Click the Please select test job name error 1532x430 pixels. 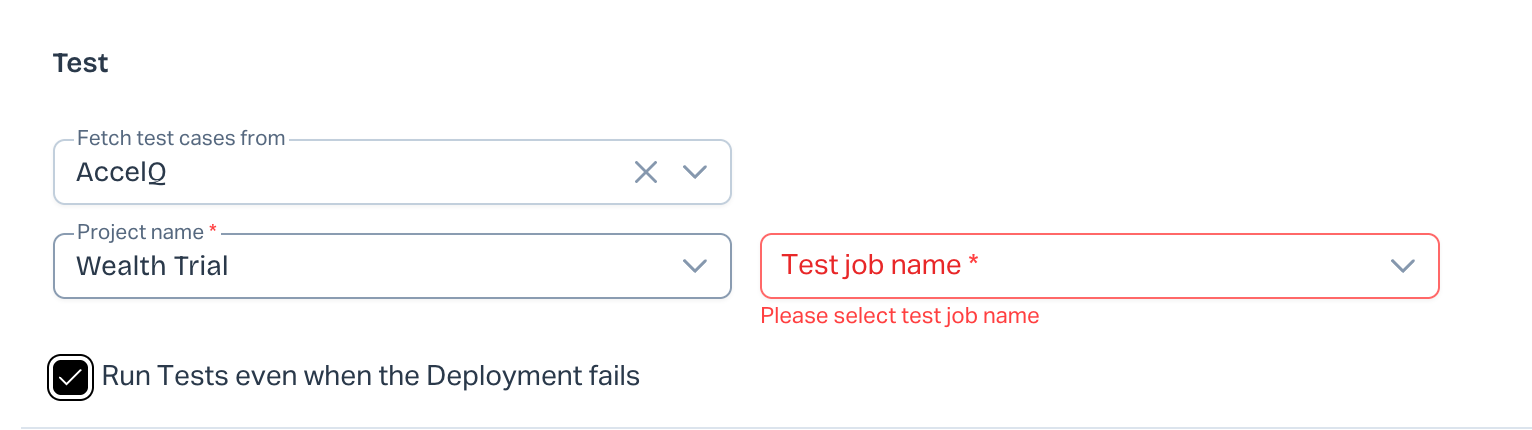click(x=900, y=316)
